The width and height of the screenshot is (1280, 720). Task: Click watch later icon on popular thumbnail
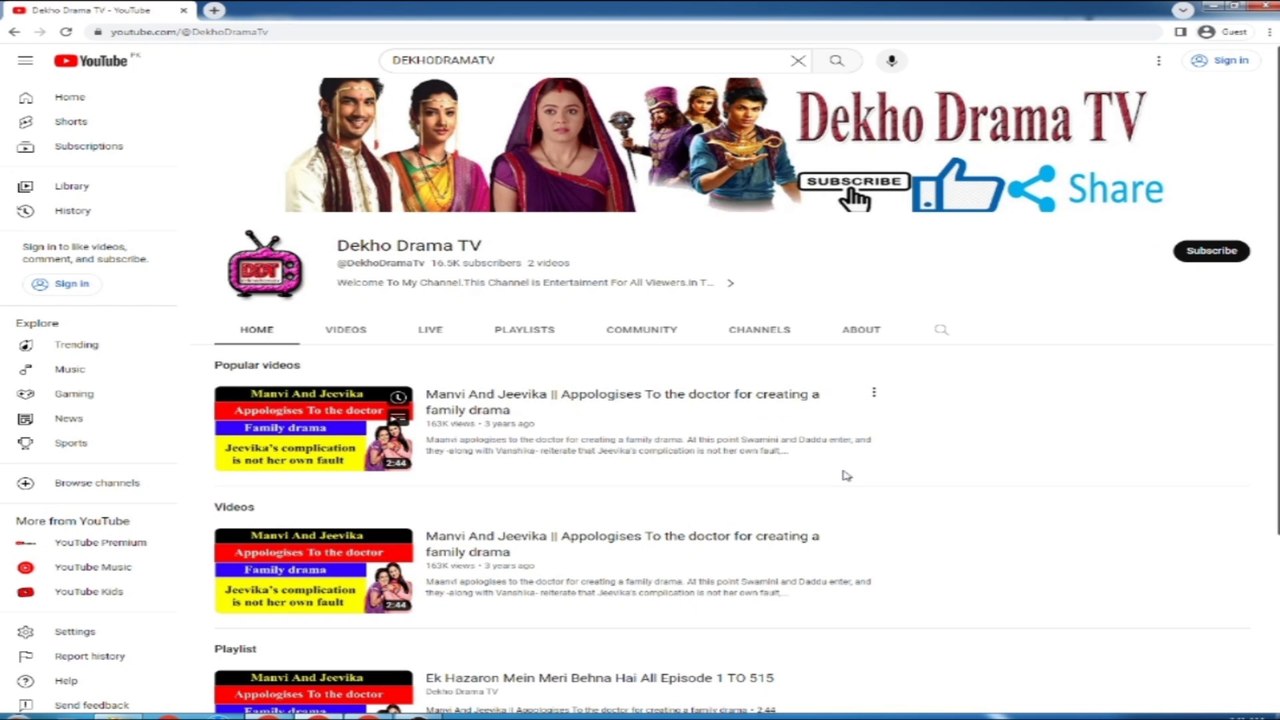coord(398,398)
